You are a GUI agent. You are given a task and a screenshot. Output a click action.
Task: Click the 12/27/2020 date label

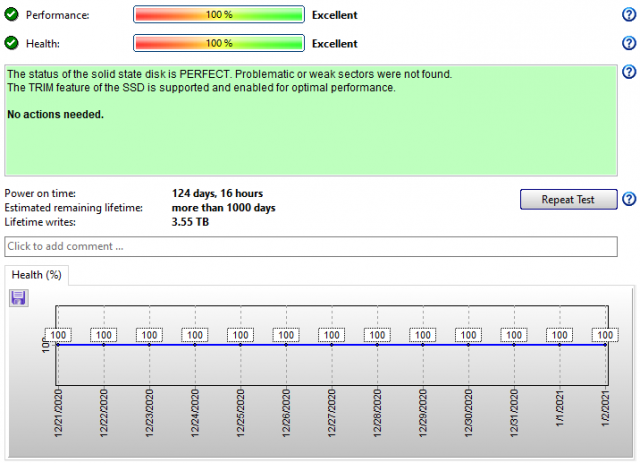[331, 413]
